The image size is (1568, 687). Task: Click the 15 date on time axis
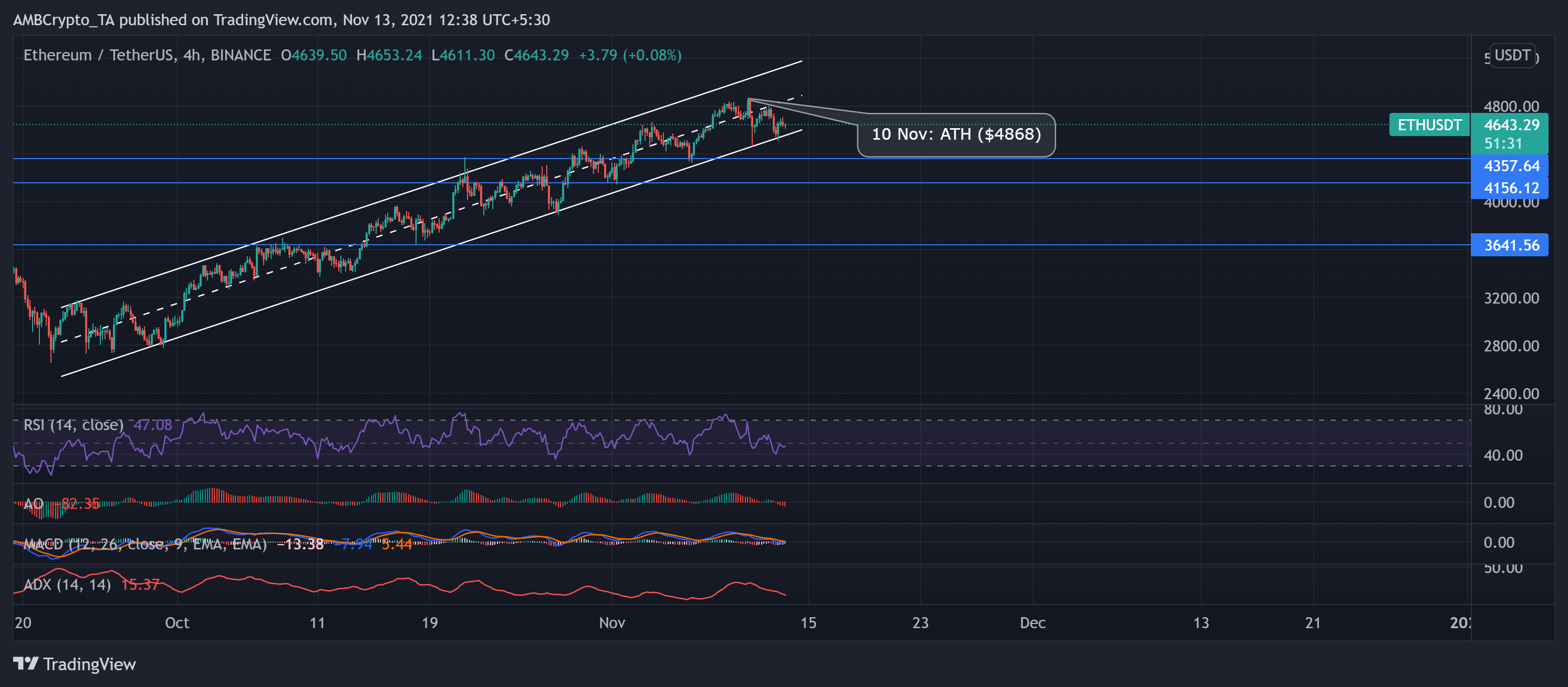point(808,622)
